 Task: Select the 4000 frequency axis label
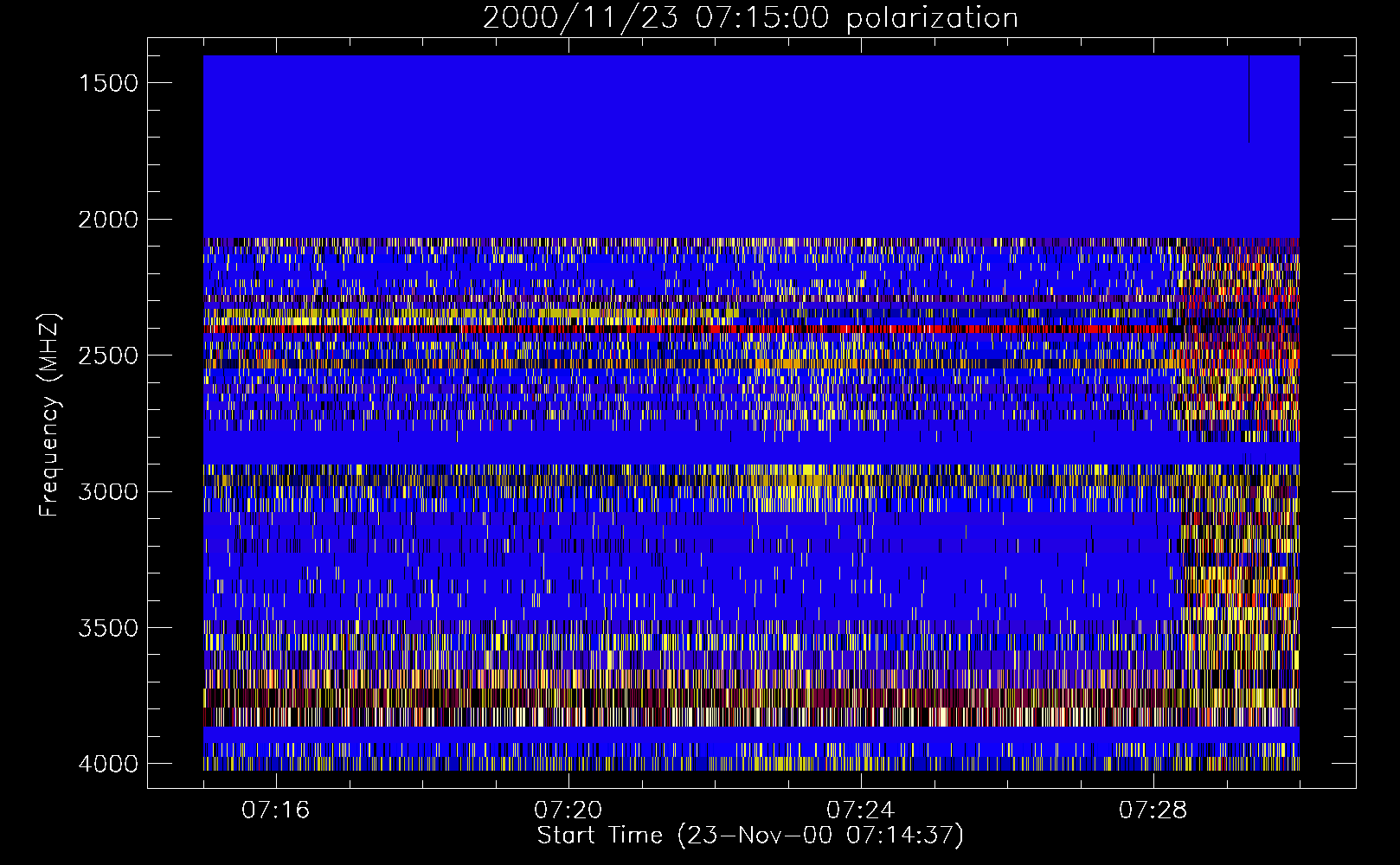tap(108, 764)
